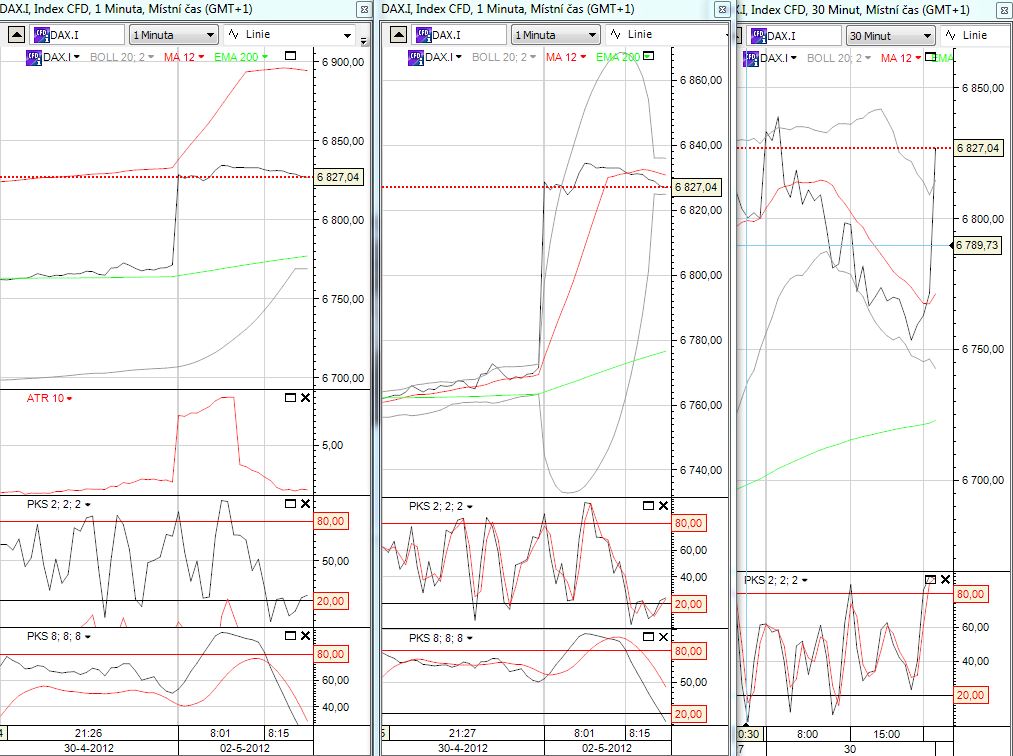Remove PKS 8;8;8 pane in left chart
1013x756 pixels.
pyautogui.click(x=306, y=636)
